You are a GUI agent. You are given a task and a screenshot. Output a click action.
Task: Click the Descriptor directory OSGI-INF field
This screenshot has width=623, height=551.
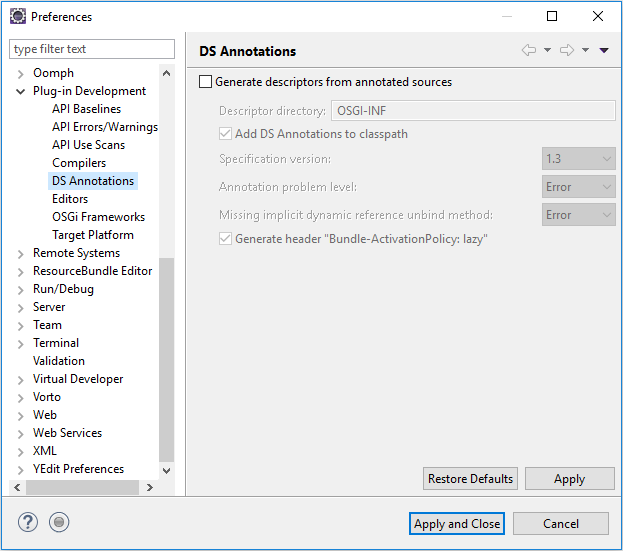[x=473, y=111]
